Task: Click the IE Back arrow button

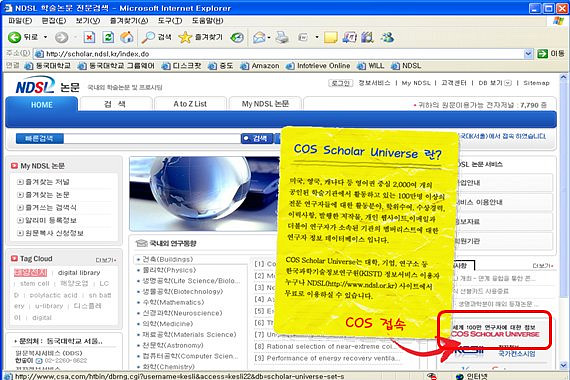Action: click(15, 37)
